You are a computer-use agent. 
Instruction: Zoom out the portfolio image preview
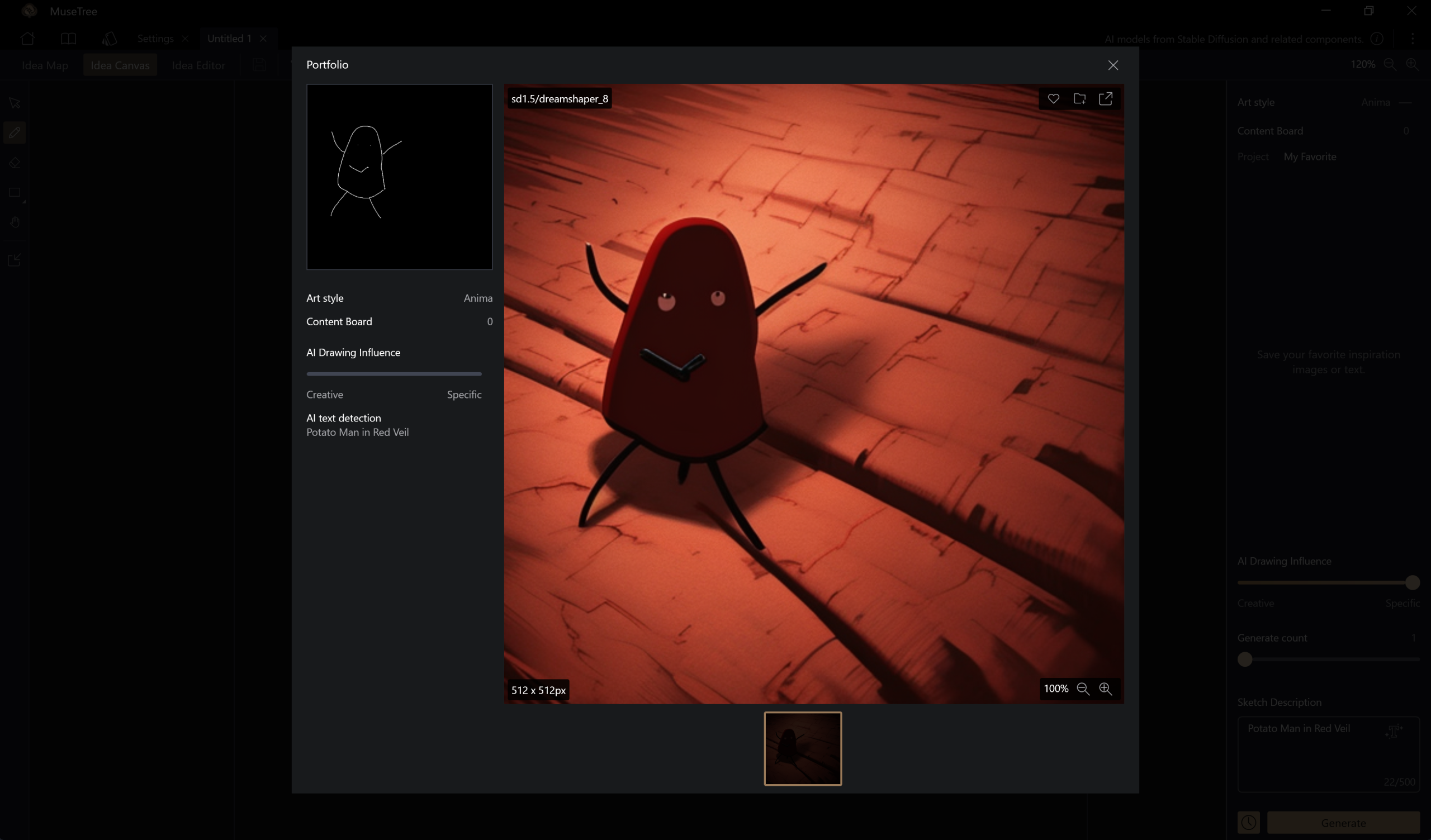click(x=1083, y=689)
